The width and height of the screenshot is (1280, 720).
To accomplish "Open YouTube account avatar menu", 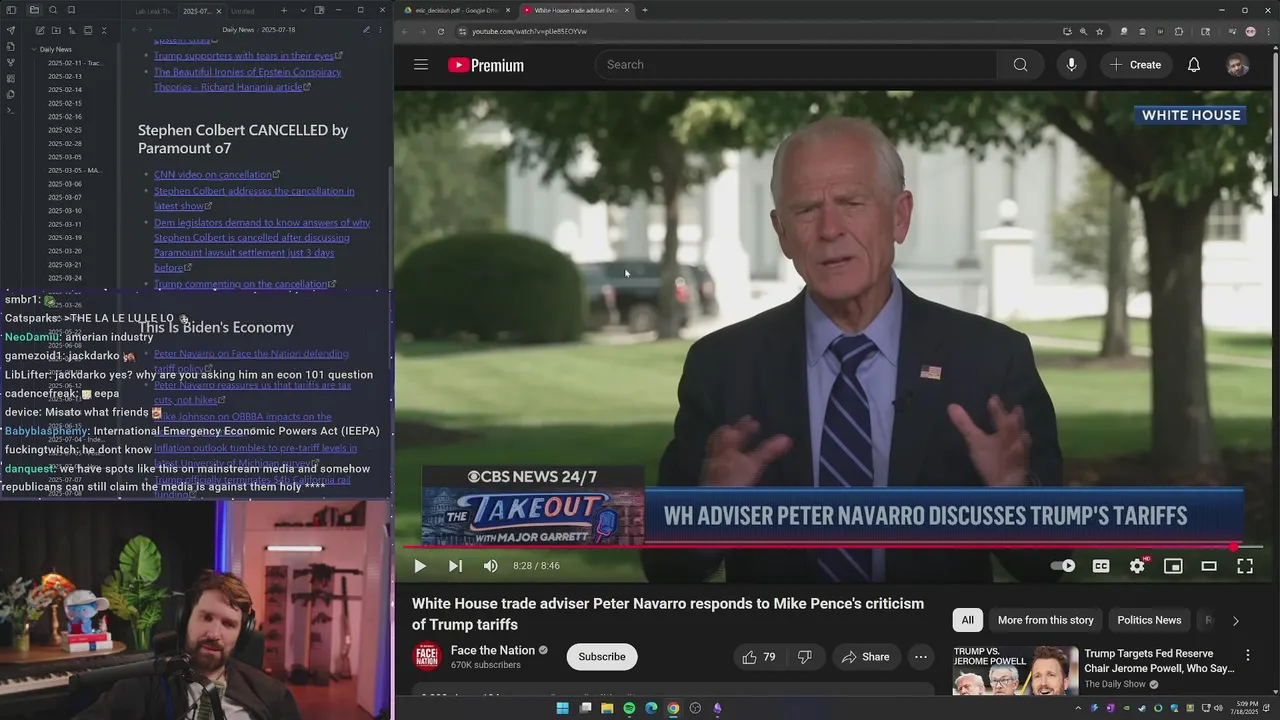I will pyautogui.click(x=1238, y=65).
